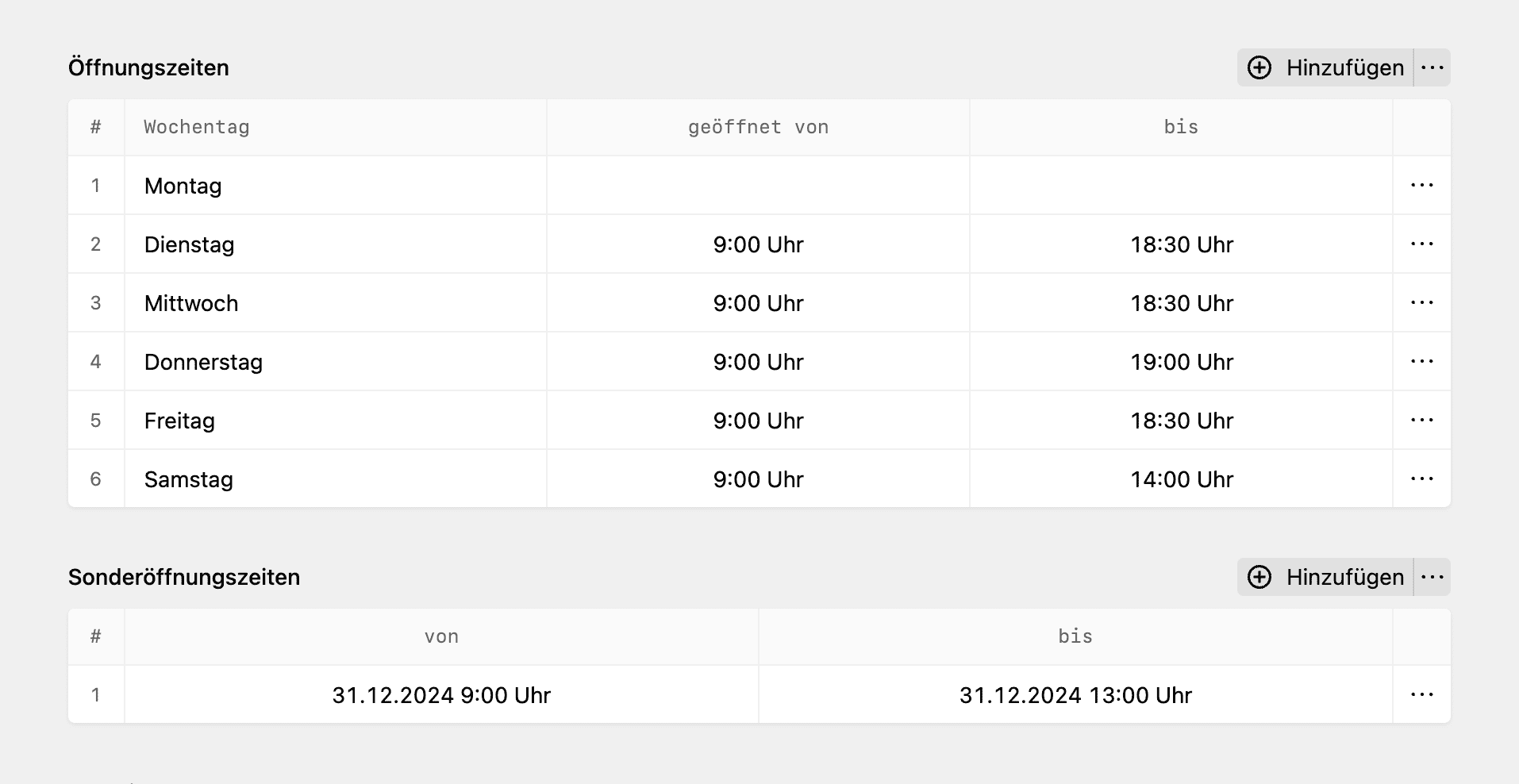This screenshot has height=784, width=1519.
Task: Select the Mittwoch weekday cell
Action: 336,303
